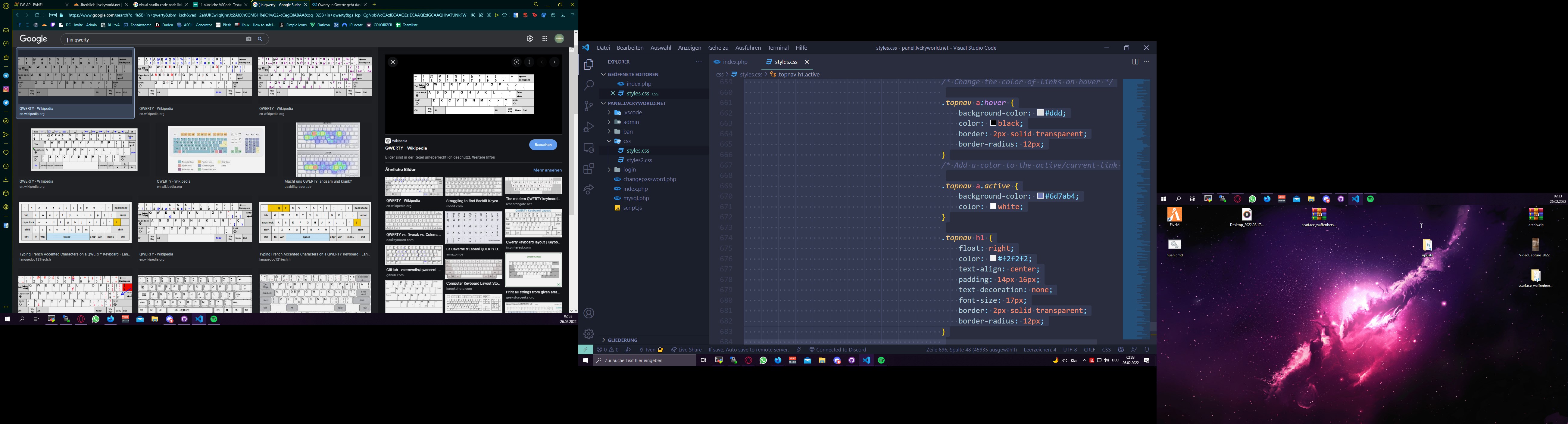1568x424 pixels.
Task: Collapse the GEÖFFNETE EDITOREN section
Action: point(633,74)
